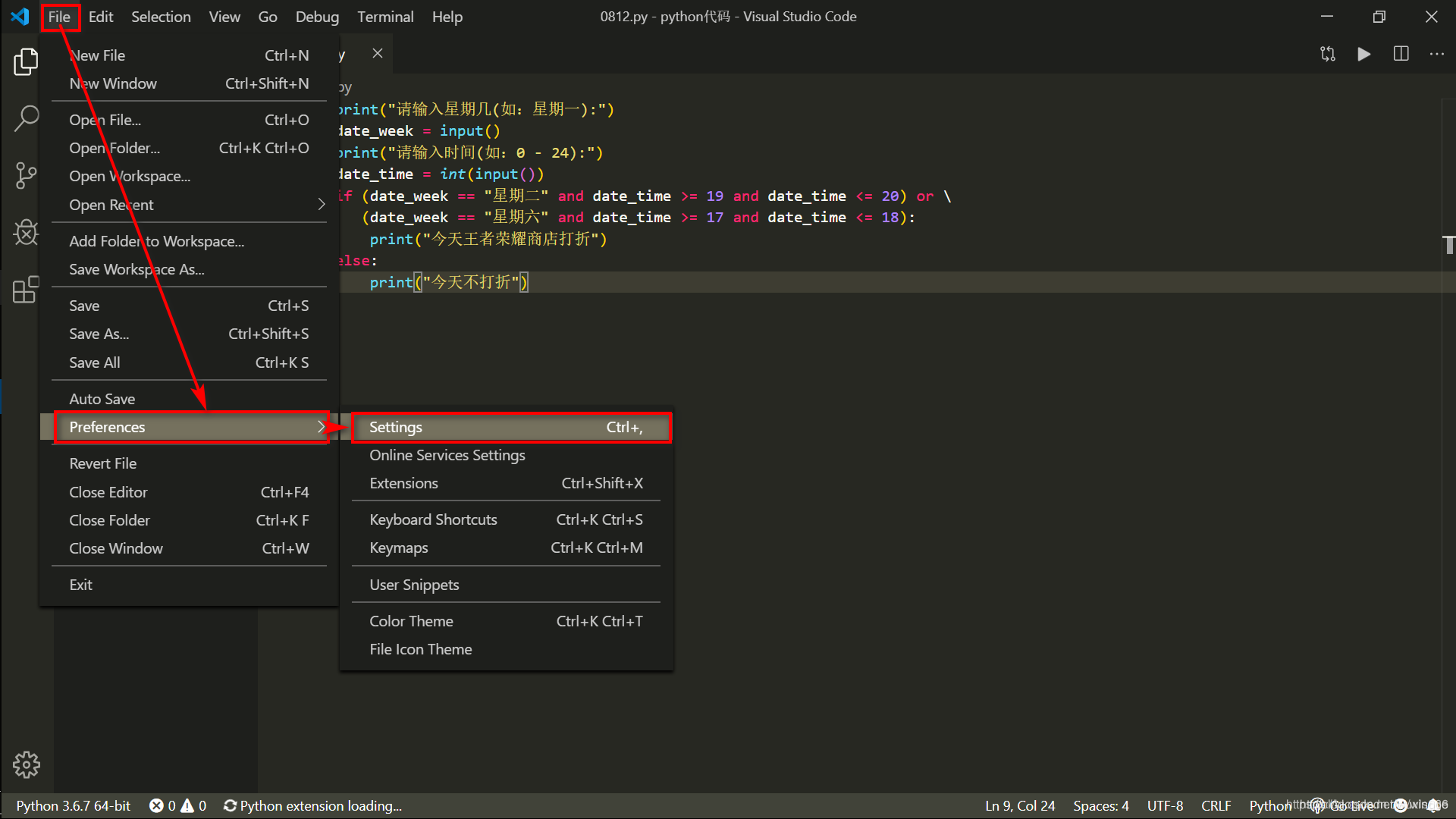Open the Debug menu
Image resolution: width=1456 pixels, height=819 pixels.
tap(317, 16)
